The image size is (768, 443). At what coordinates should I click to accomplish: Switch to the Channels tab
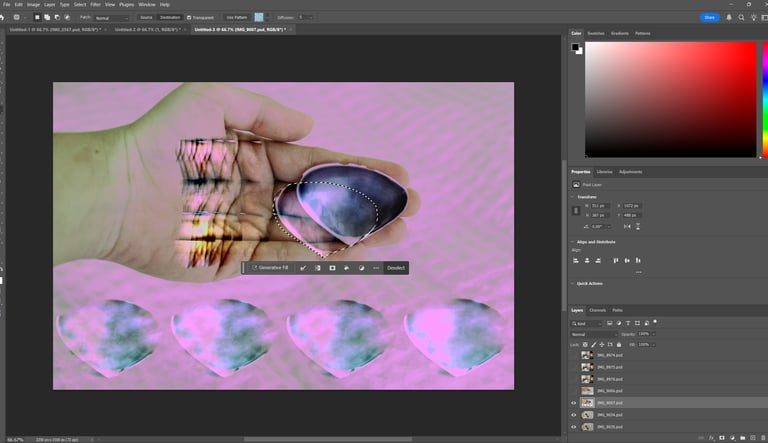[x=597, y=310]
